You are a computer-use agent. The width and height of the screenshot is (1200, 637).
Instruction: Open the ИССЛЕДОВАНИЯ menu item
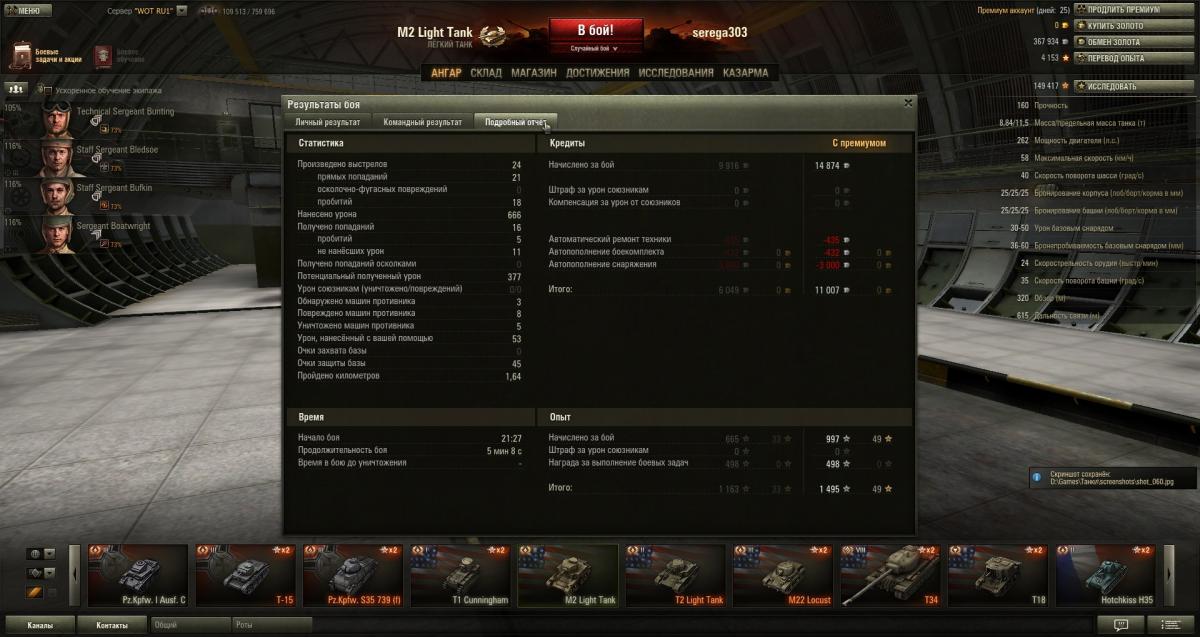676,72
